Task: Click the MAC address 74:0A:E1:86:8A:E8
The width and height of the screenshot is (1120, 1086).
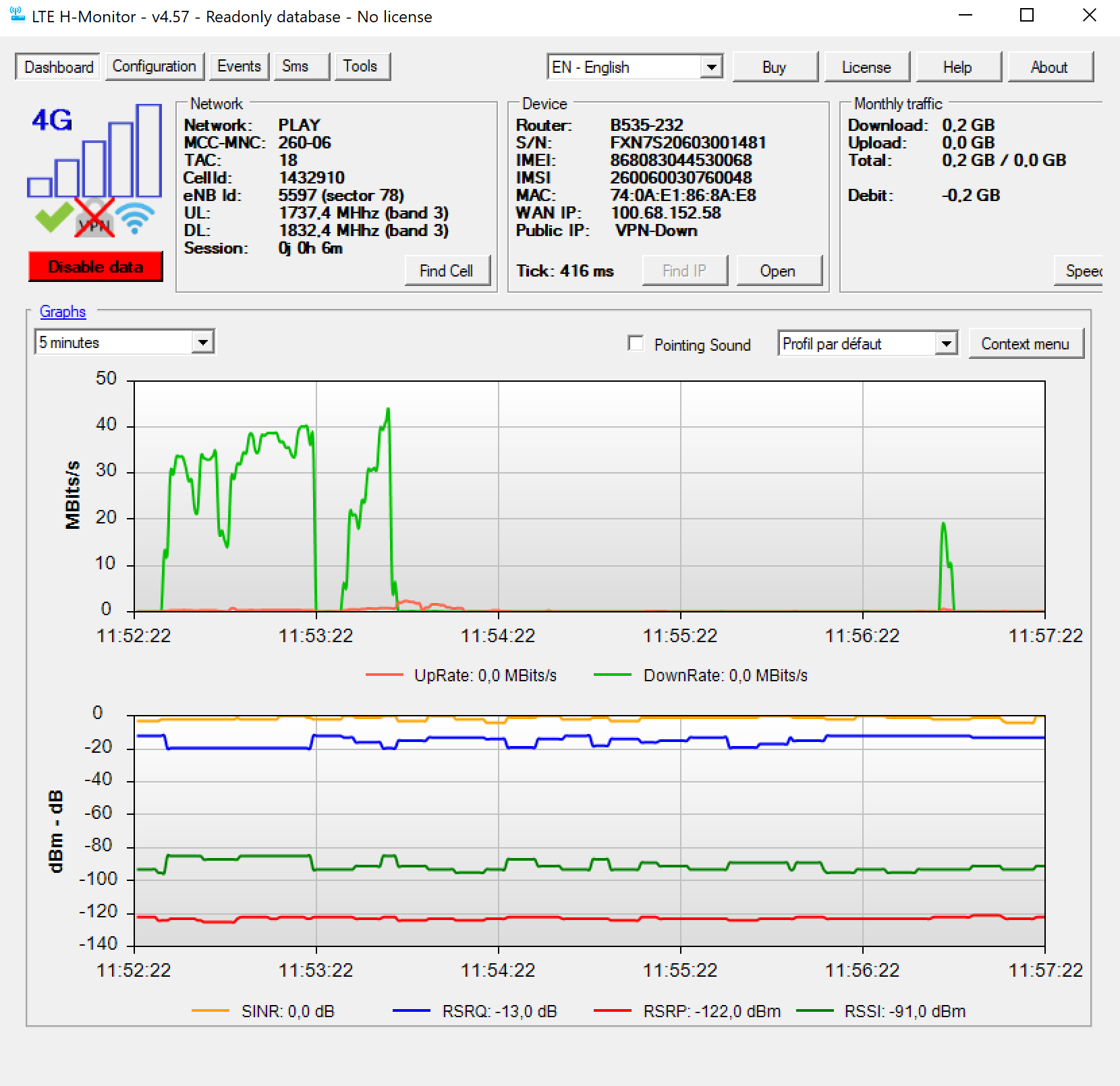Action: [x=683, y=196]
